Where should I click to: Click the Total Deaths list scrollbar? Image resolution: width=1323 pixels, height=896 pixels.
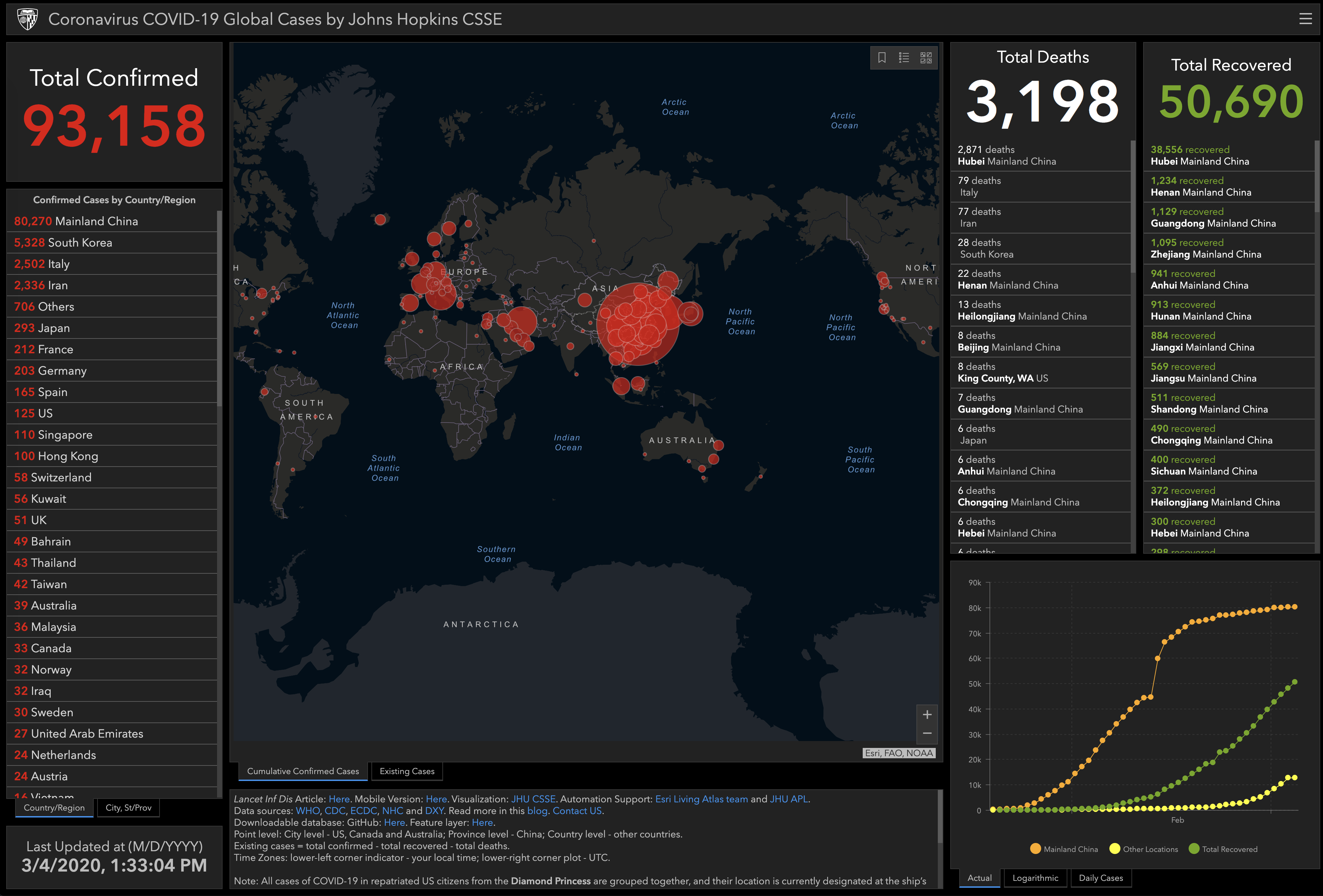(x=1133, y=205)
